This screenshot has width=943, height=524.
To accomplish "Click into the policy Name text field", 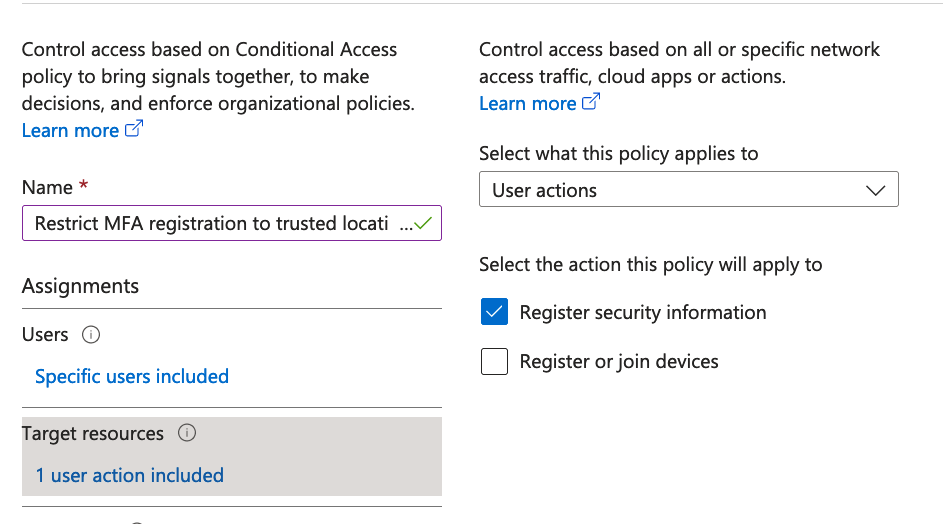I will coord(210,224).
